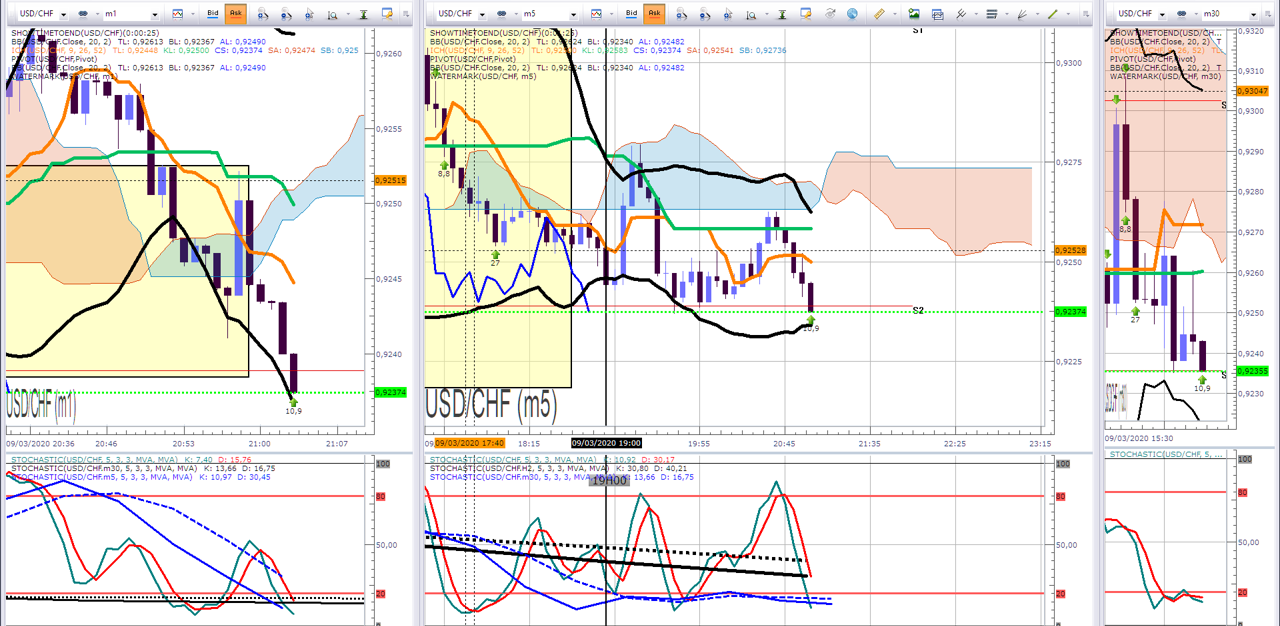Screen dimensions: 1280x626
Task: Zoom in on the m1 chart
Action: click(262, 14)
